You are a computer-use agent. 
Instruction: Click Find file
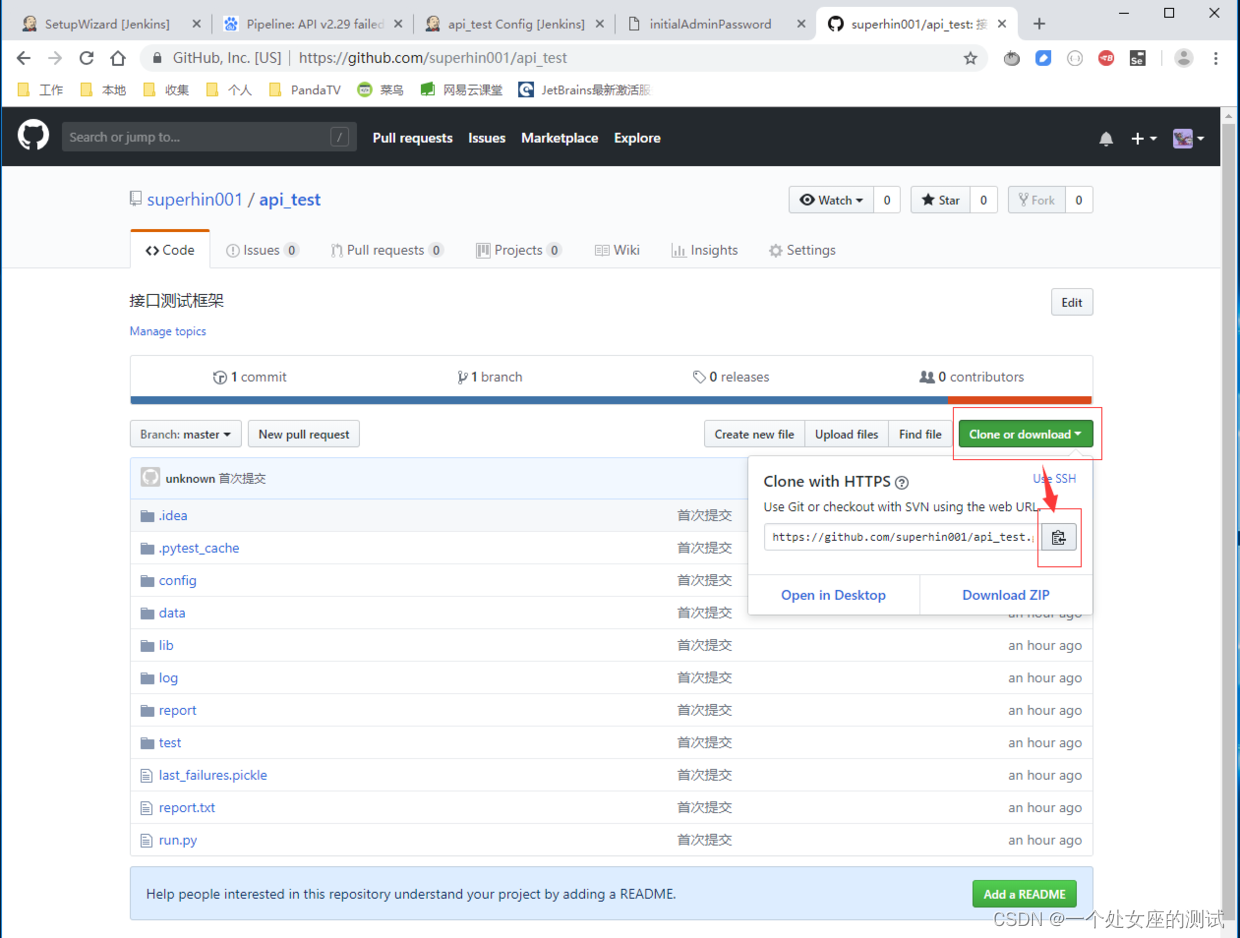tap(920, 434)
